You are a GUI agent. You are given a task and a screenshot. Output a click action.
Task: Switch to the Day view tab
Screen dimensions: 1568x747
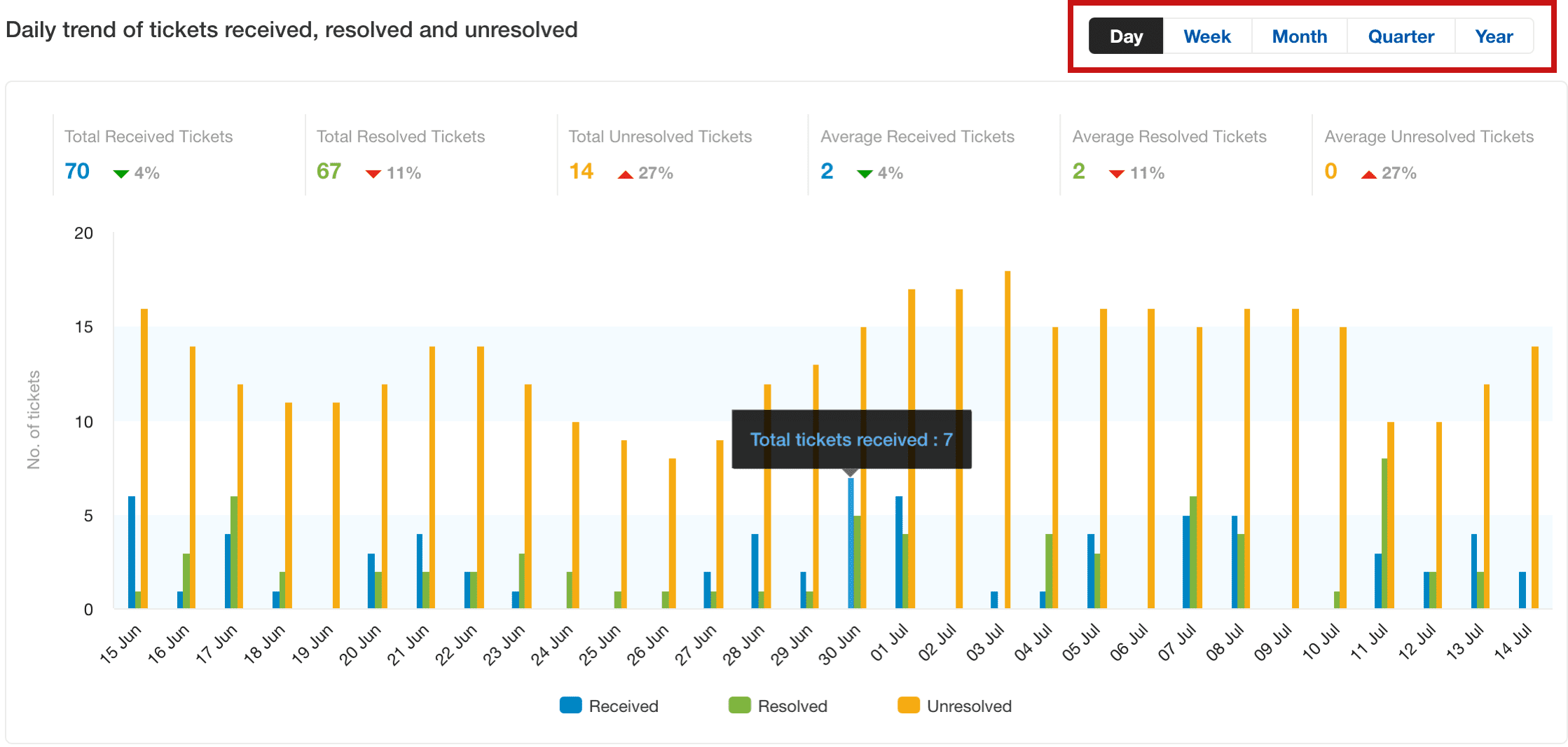point(1126,36)
